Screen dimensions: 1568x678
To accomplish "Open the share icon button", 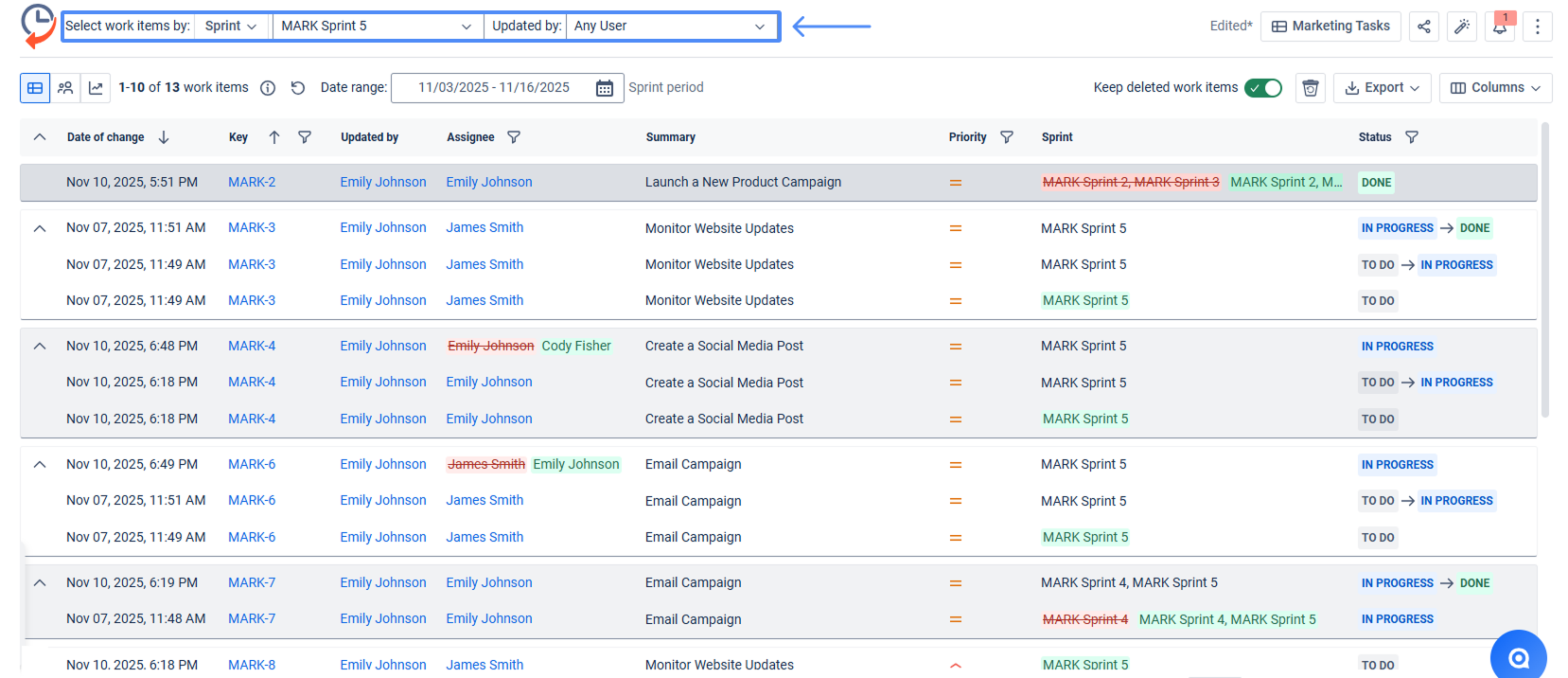I will tap(1423, 27).
